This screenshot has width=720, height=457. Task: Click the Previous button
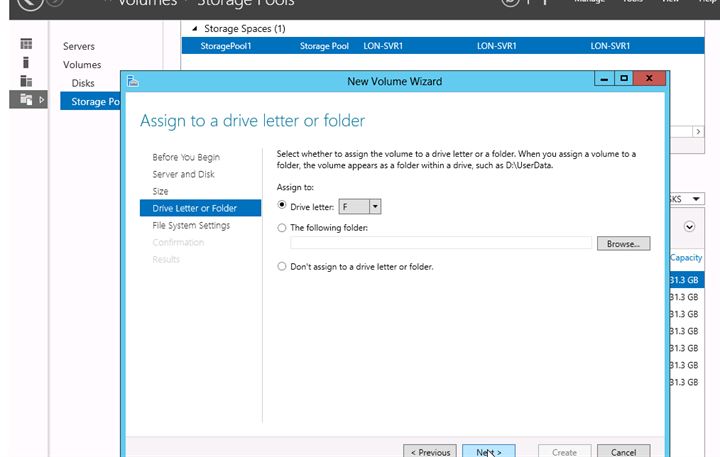pos(430,451)
